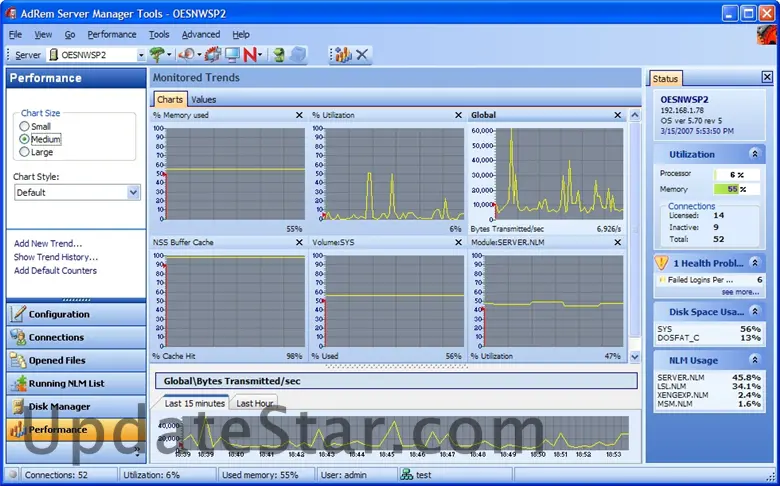Select the Medium chart size
780x486 pixels.
(x=24, y=139)
